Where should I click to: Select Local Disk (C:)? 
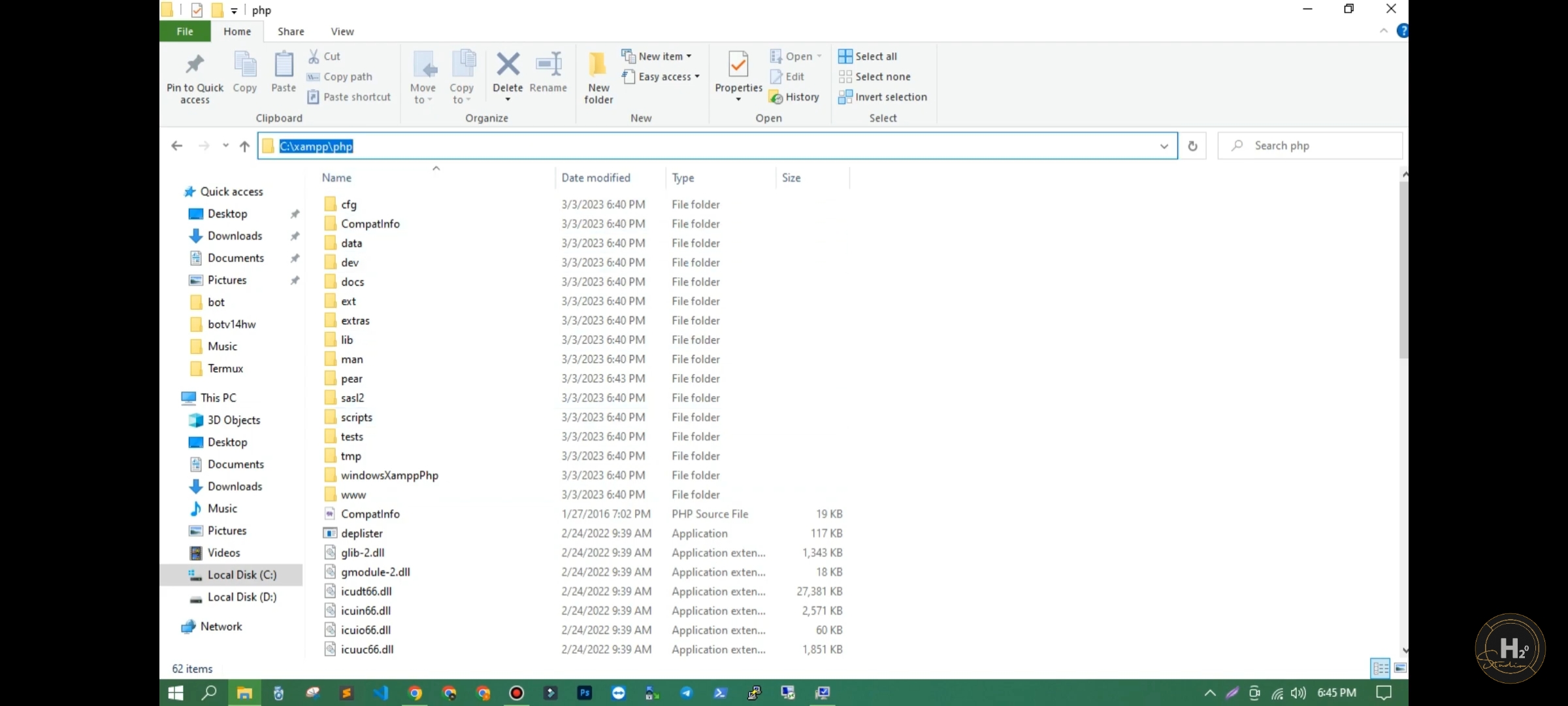coord(233,575)
